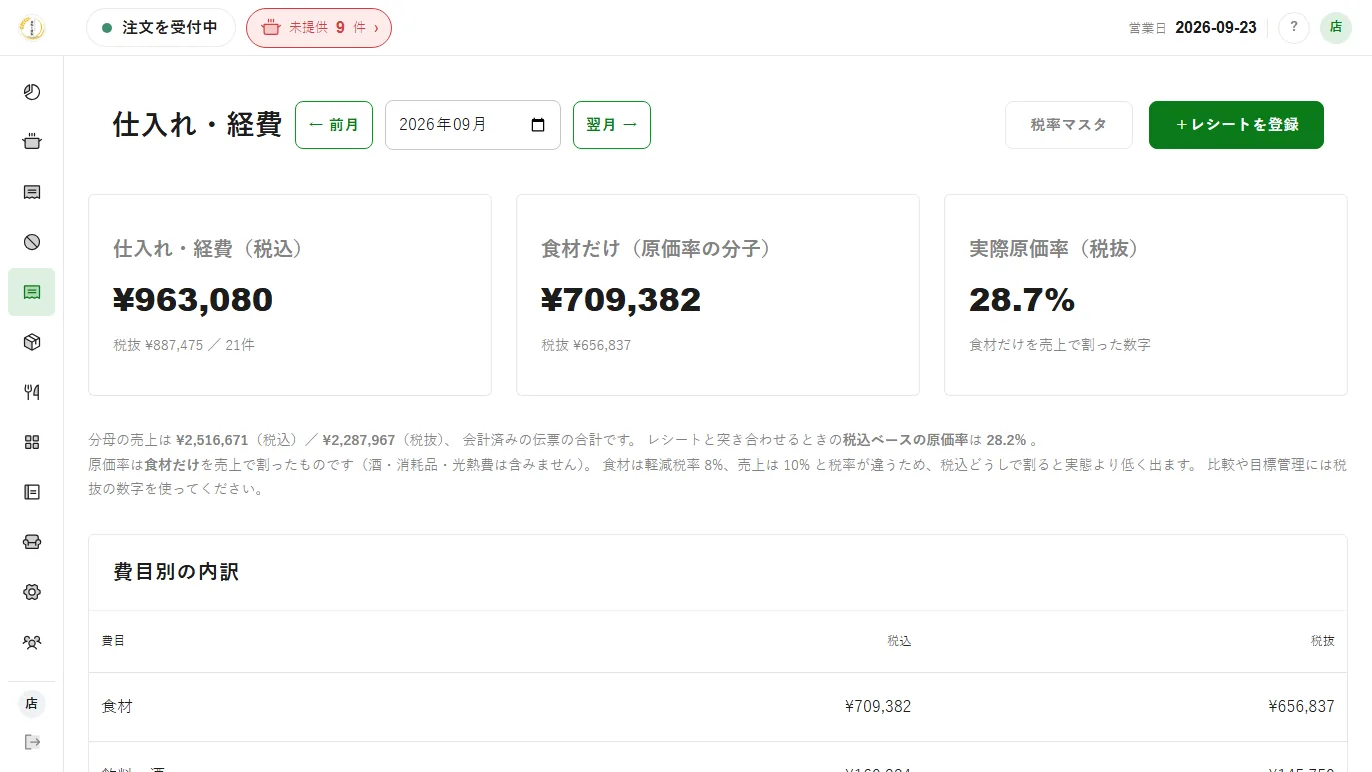1372x772 pixels.
Task: Click the ¥656,837 cell in 食材 row
Action: (x=1302, y=706)
